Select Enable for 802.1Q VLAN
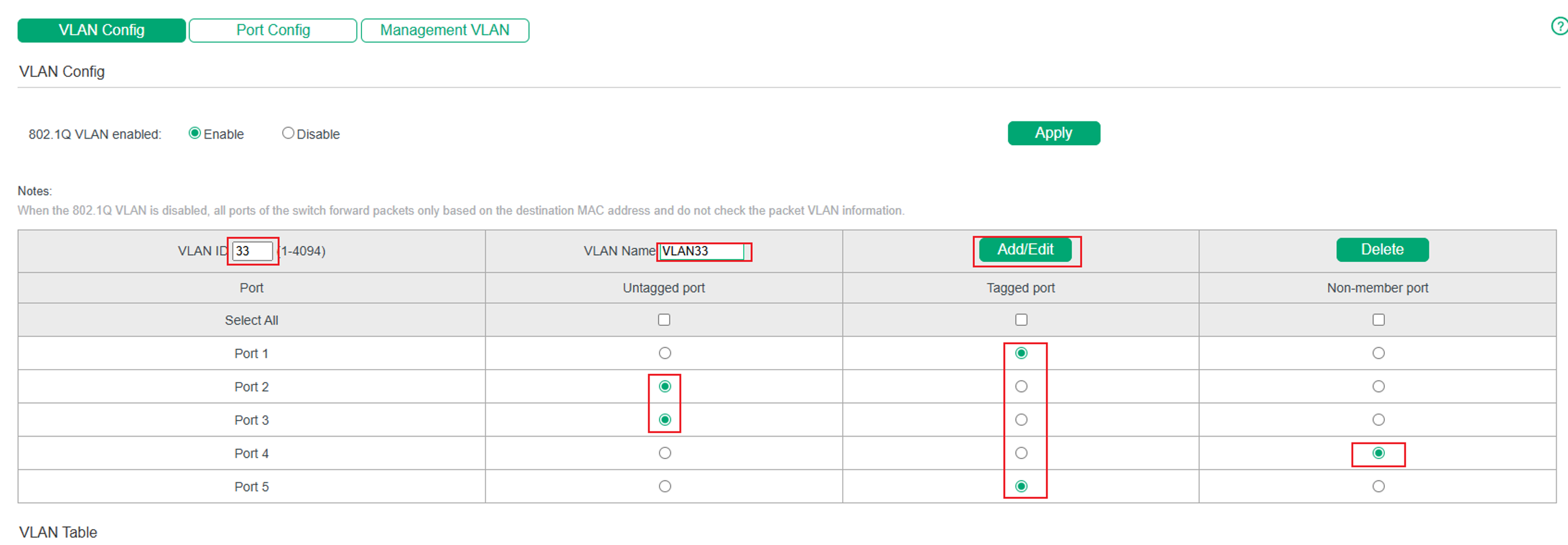Screen dimensions: 1568x545 195,133
